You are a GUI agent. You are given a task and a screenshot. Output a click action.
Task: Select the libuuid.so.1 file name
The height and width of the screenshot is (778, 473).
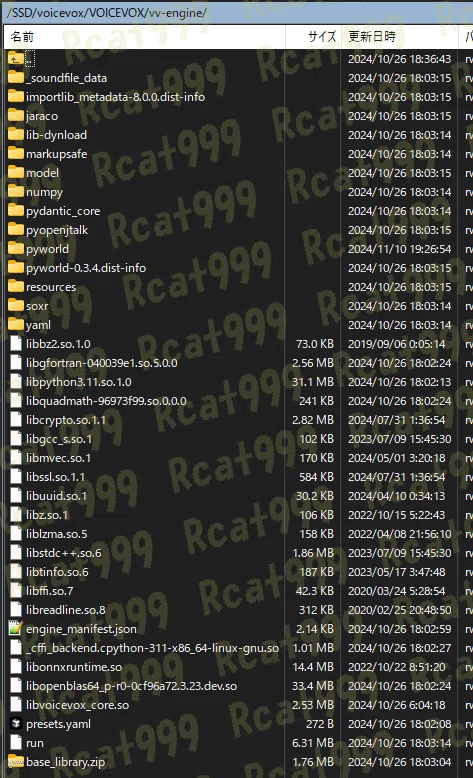[x=57, y=496]
